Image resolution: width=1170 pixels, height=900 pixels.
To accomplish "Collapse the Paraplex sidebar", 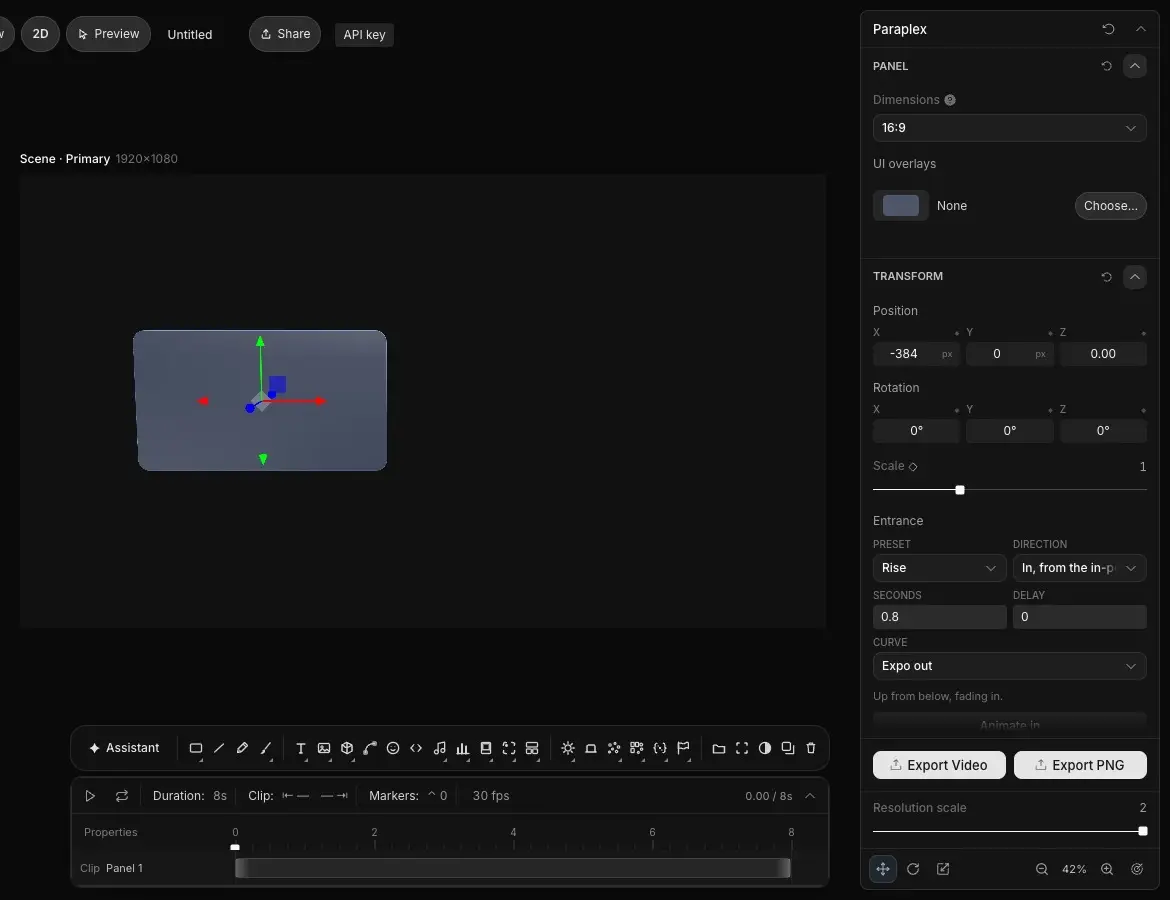I will [1140, 29].
